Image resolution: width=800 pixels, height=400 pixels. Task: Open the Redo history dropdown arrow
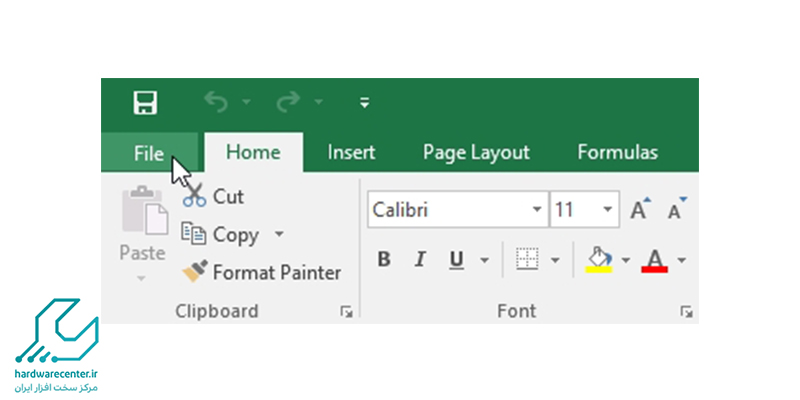(x=319, y=102)
